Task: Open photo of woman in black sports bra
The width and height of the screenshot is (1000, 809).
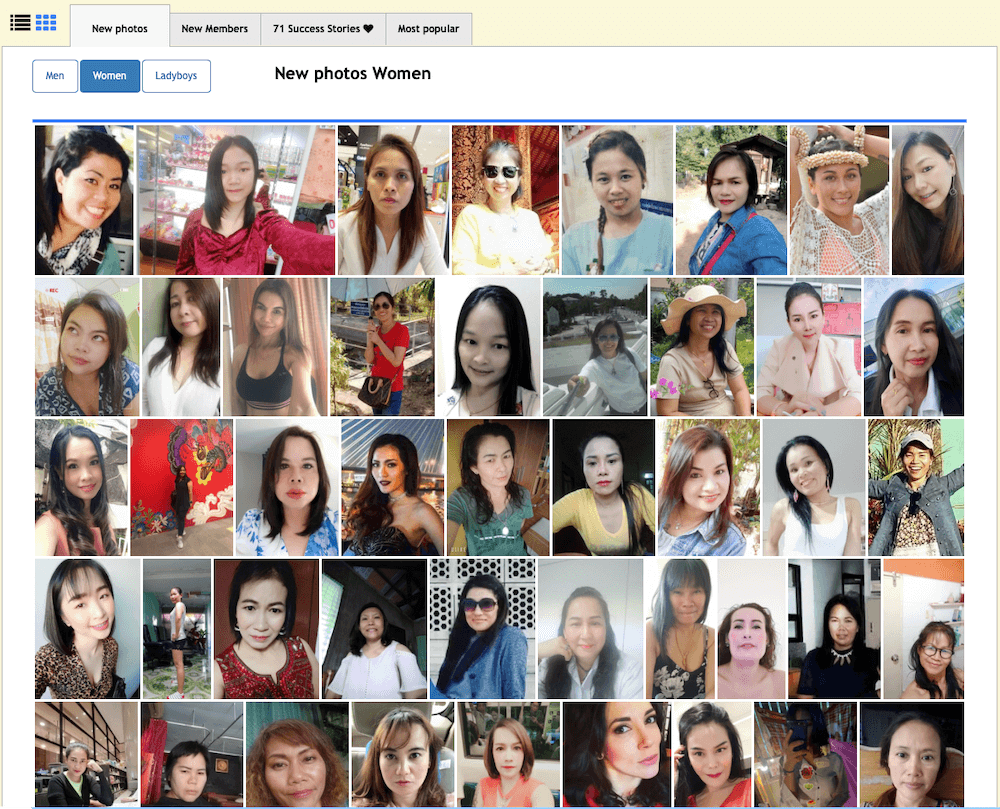Action: pos(275,347)
